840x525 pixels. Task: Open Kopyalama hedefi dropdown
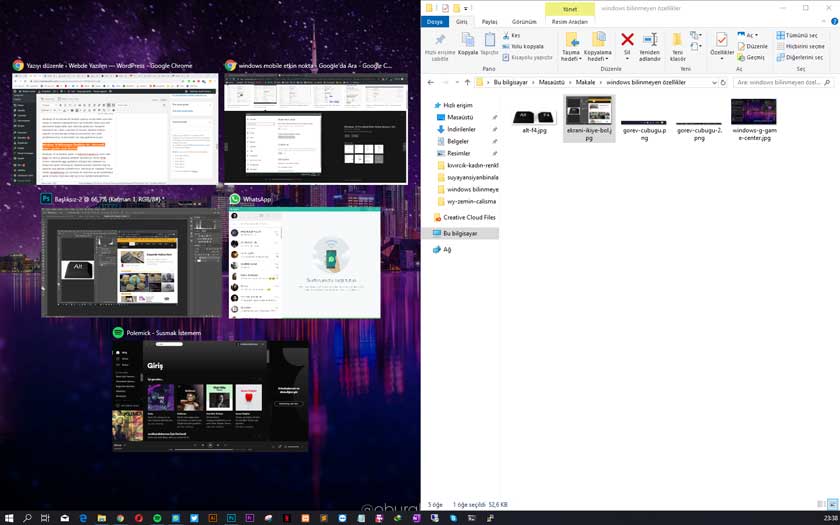[597, 56]
